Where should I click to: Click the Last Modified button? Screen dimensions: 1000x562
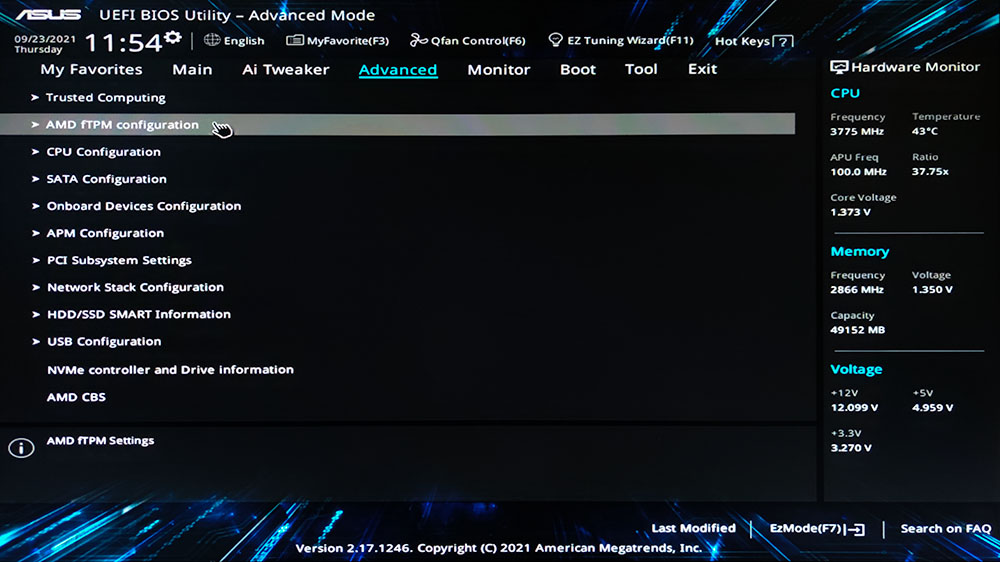pyautogui.click(x=693, y=529)
